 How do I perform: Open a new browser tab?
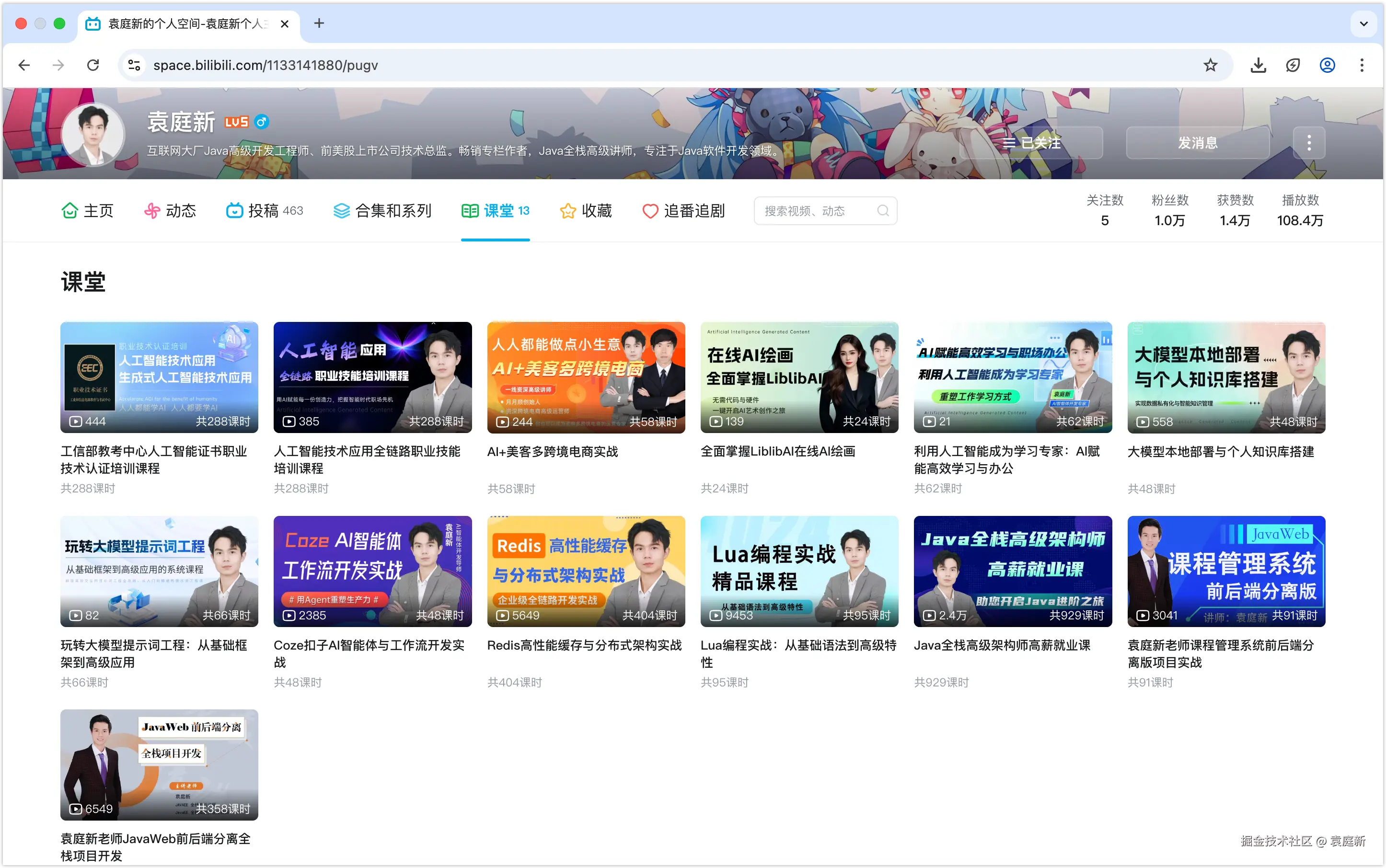319,23
